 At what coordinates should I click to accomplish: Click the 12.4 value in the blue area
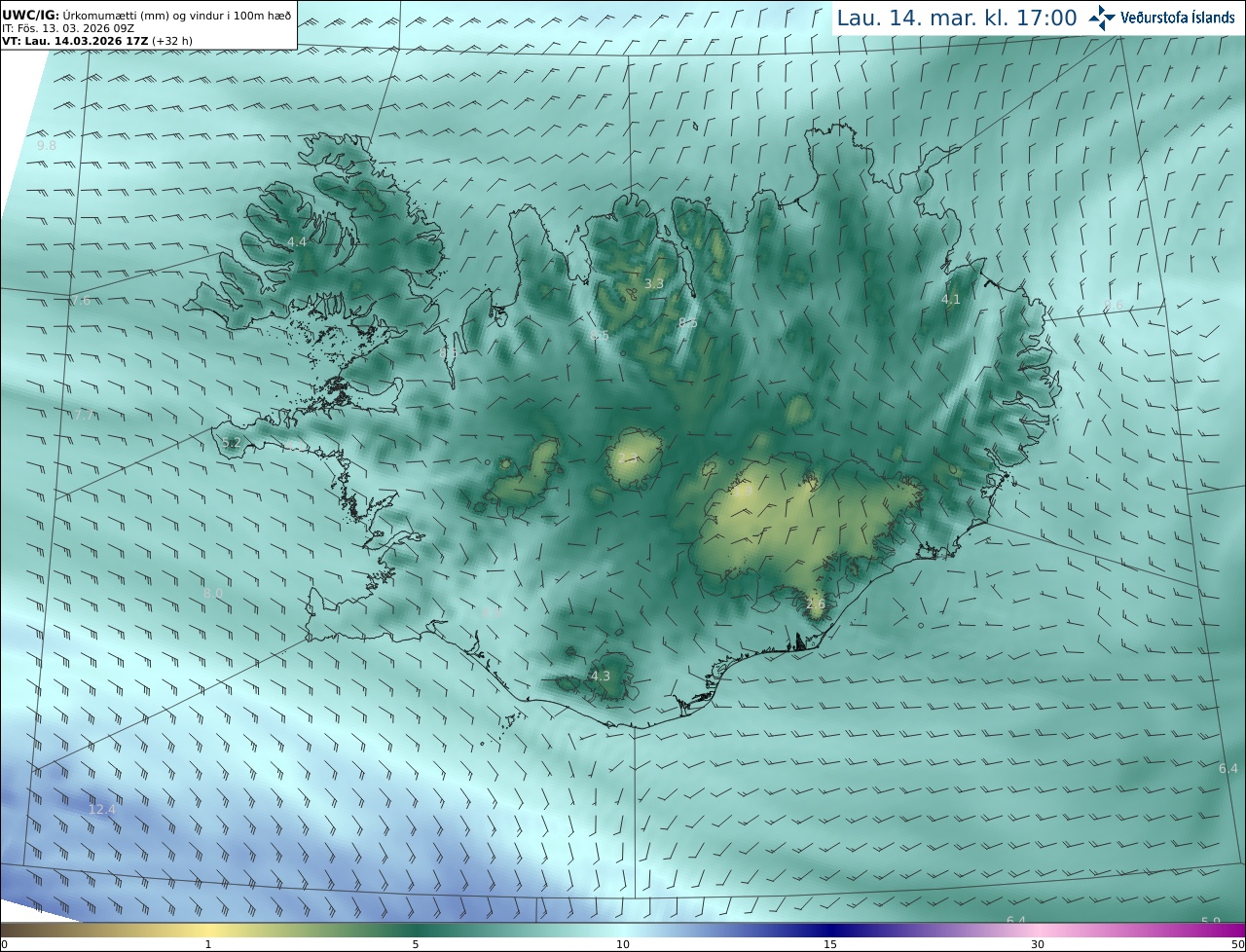[x=101, y=809]
